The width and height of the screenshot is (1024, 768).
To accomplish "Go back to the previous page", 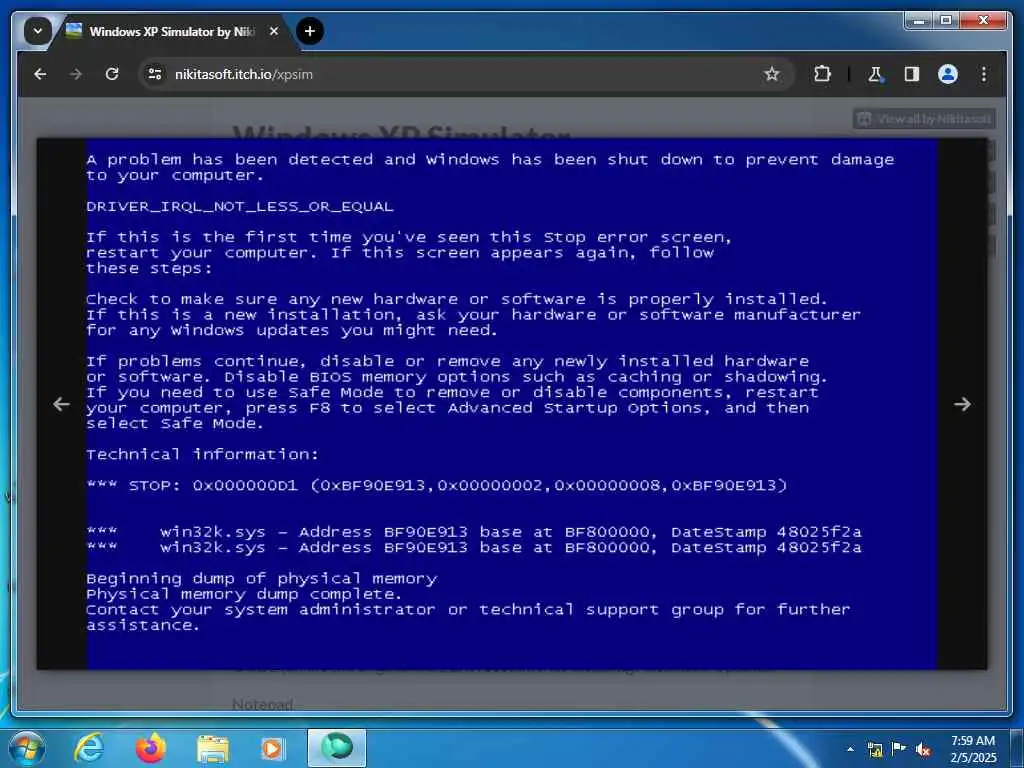I will tap(40, 74).
